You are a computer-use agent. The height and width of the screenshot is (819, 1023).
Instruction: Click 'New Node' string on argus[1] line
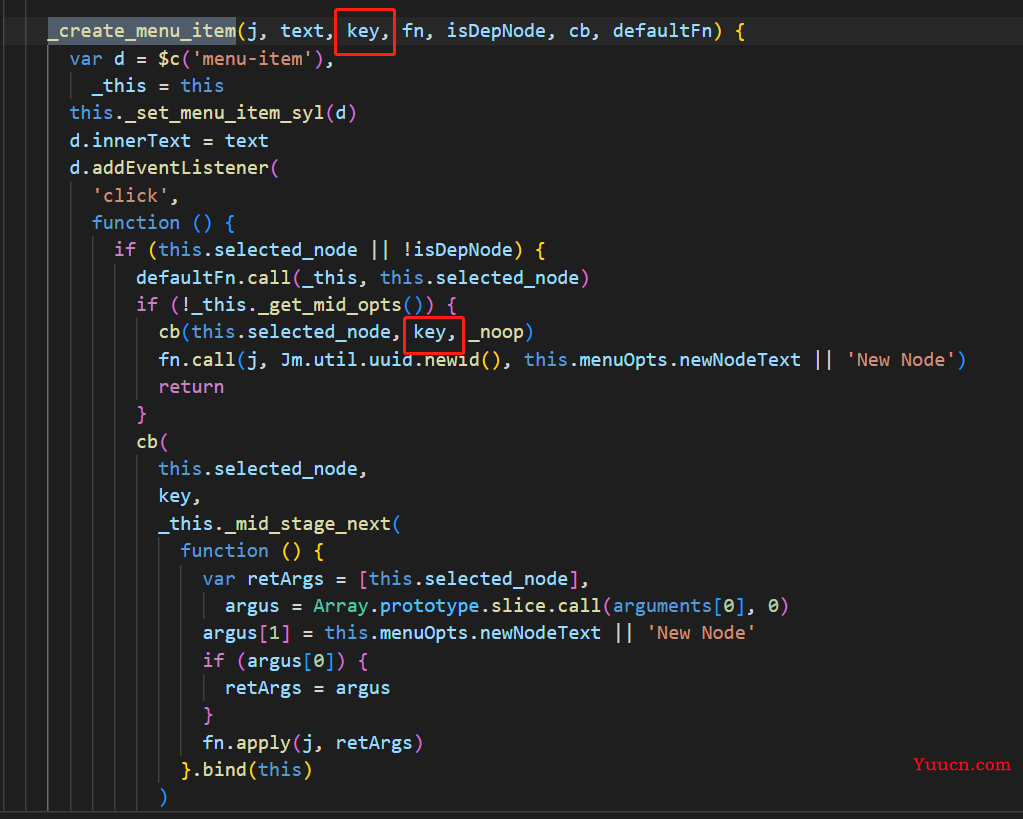pyautogui.click(x=701, y=633)
